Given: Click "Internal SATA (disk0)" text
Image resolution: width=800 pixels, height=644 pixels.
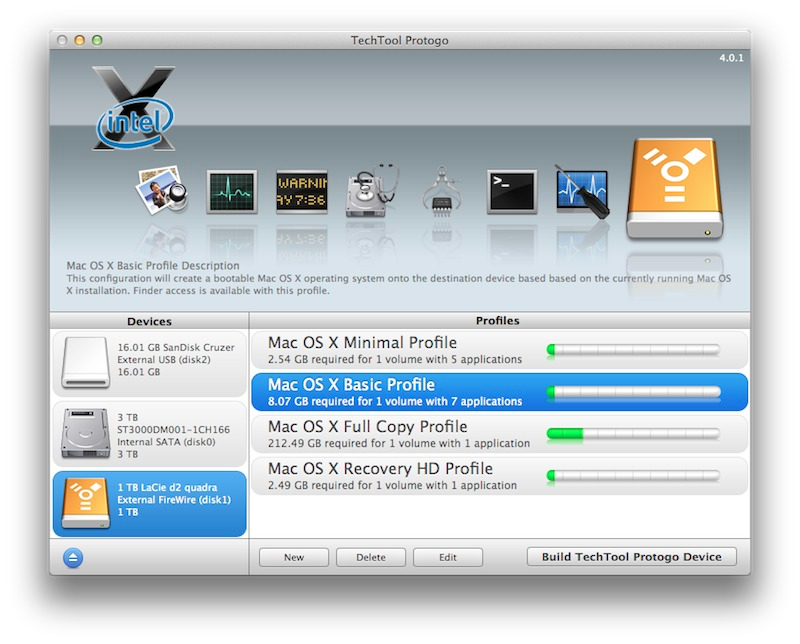Looking at the screenshot, I should tap(166, 442).
